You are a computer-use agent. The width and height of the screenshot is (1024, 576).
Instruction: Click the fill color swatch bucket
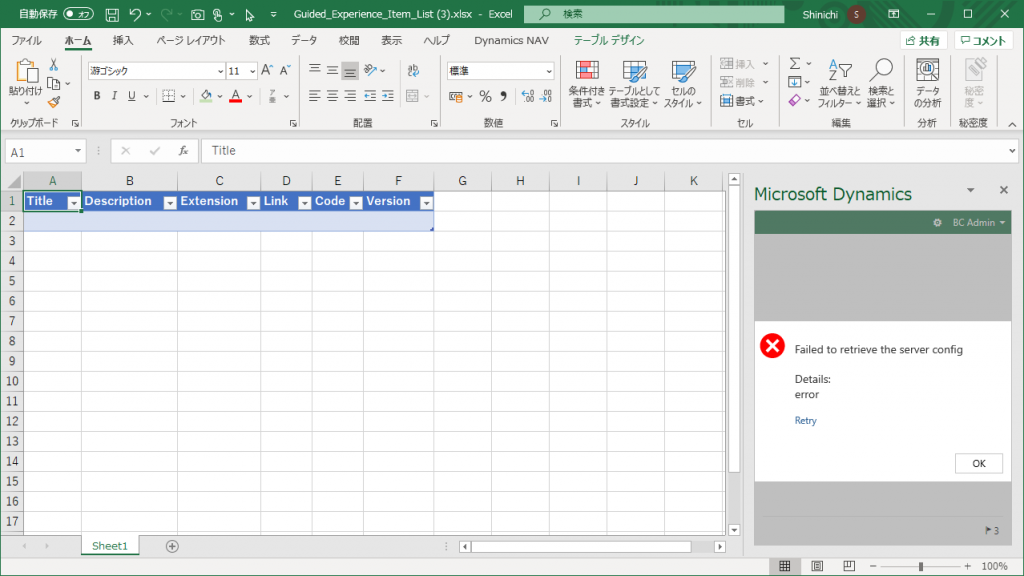[206, 97]
